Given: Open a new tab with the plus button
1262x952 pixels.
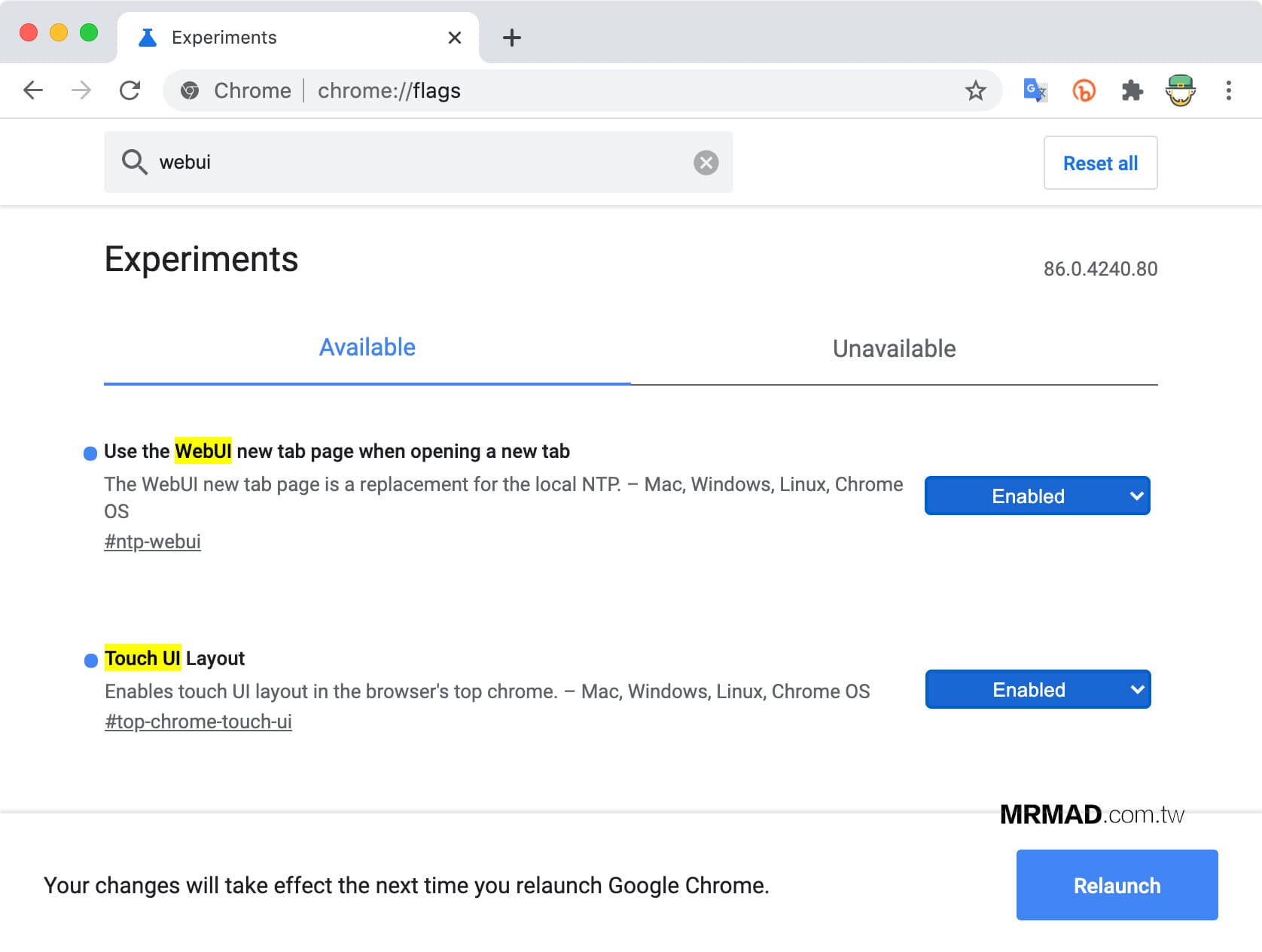Looking at the screenshot, I should (512, 38).
